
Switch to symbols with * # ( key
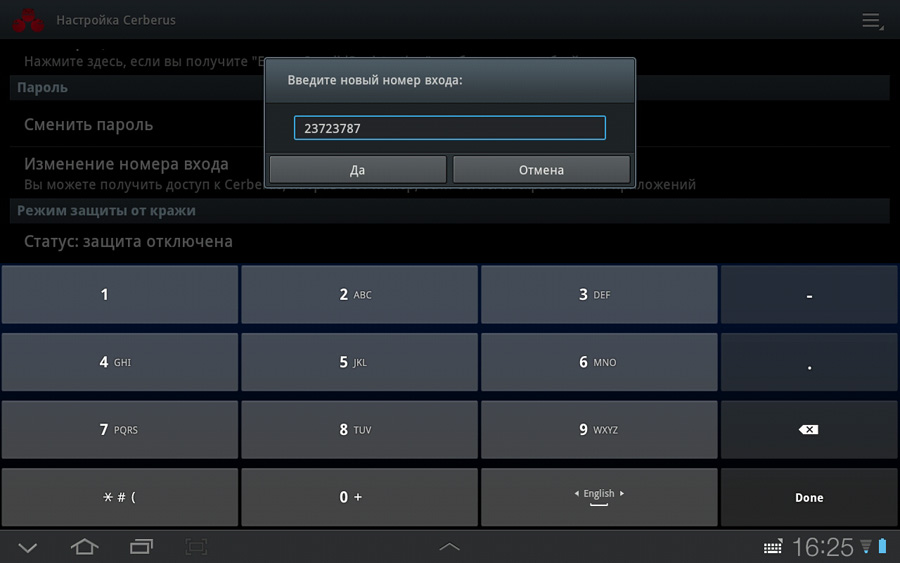(119, 497)
